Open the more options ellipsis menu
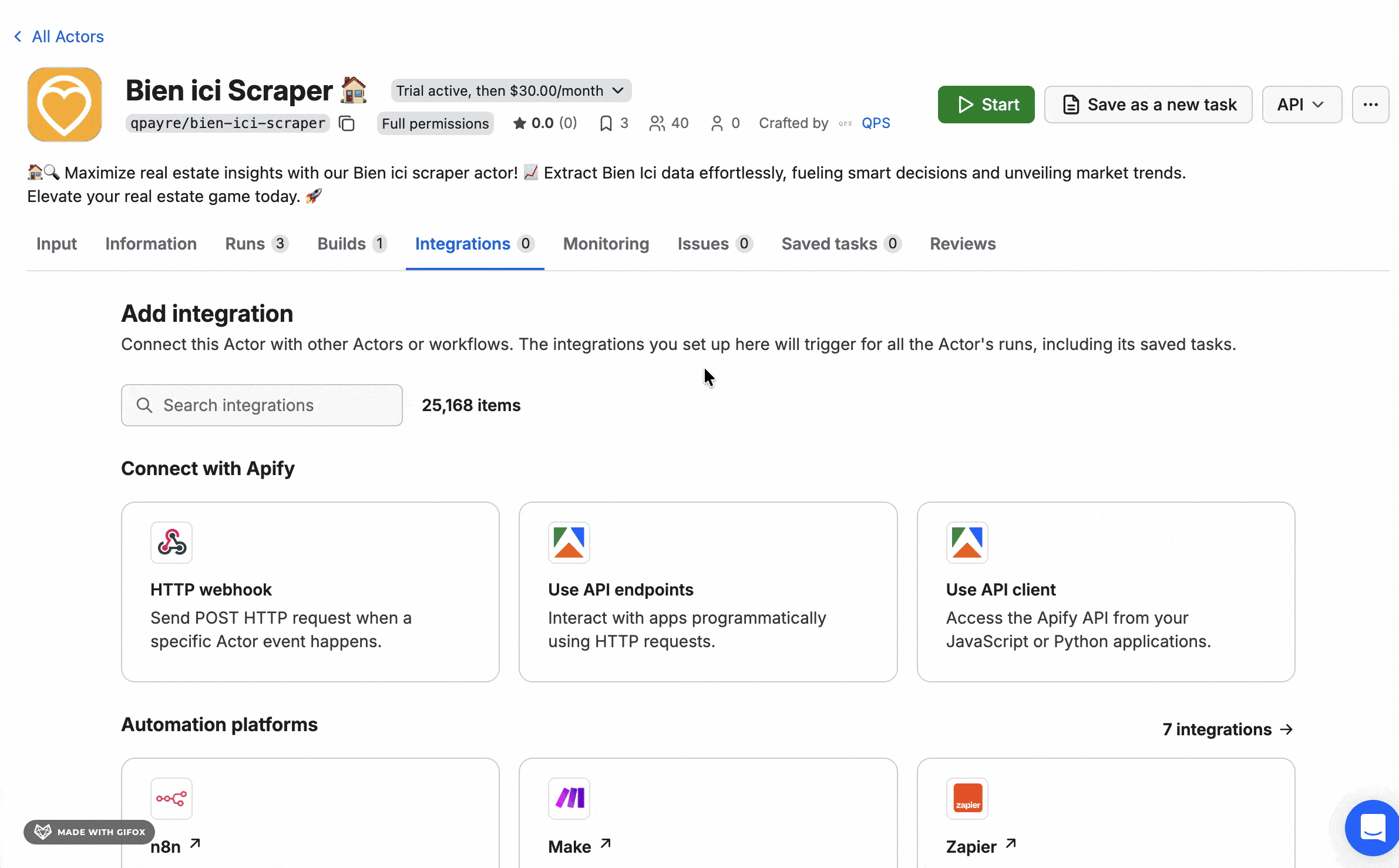The width and height of the screenshot is (1399, 868). click(x=1370, y=104)
